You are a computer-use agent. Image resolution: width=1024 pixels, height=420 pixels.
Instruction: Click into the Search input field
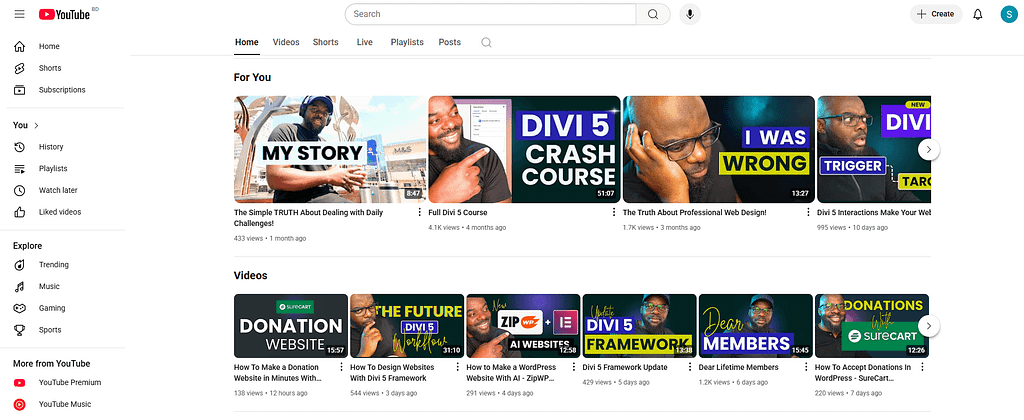click(490, 14)
